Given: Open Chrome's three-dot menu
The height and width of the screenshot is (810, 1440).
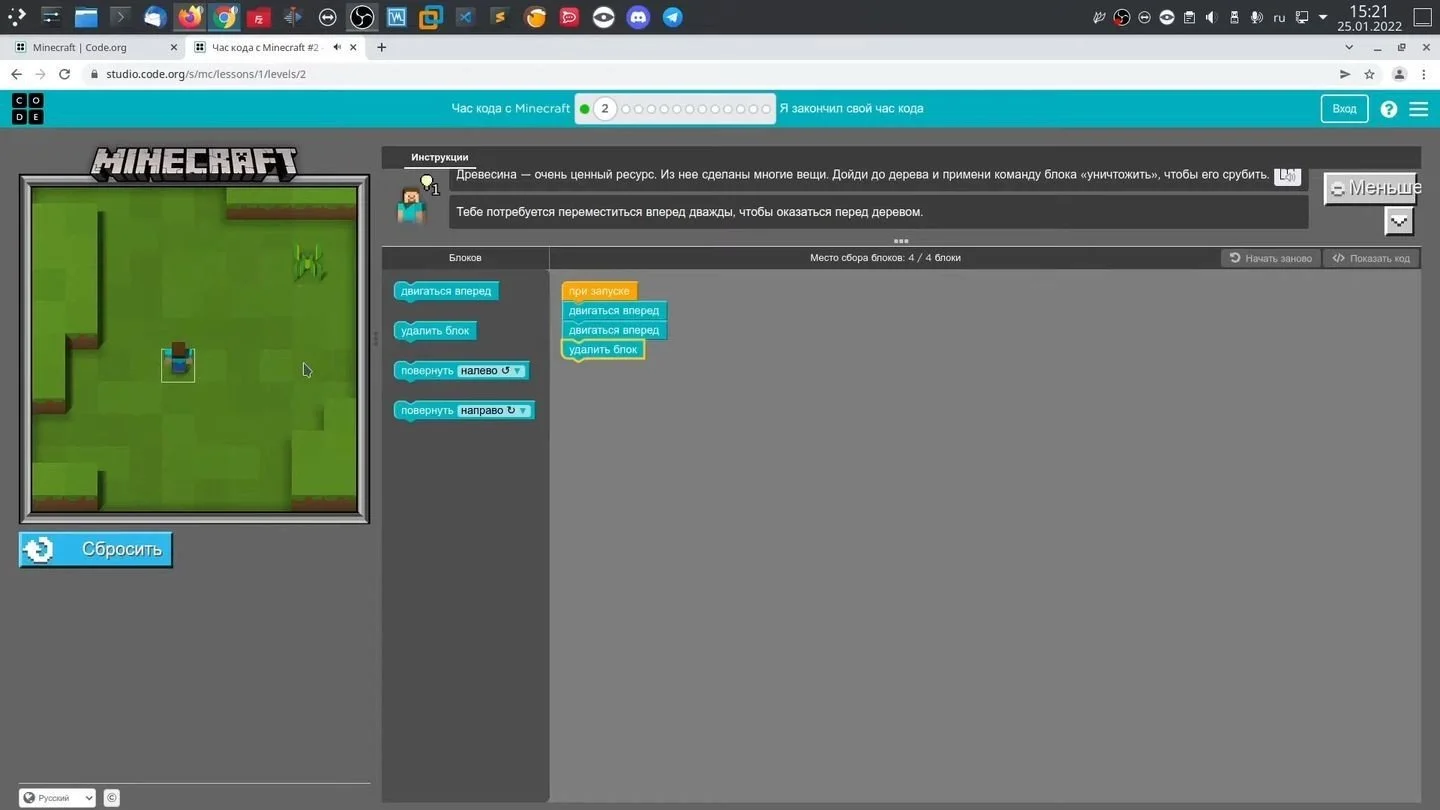Looking at the screenshot, I should point(1424,74).
